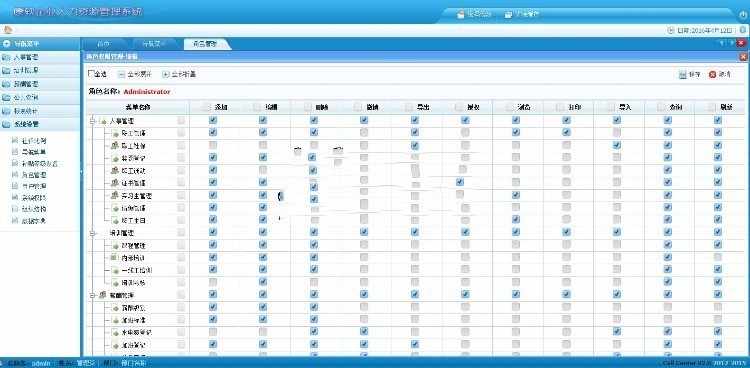
Task: Close the role permission panel via red X
Action: click(743, 56)
